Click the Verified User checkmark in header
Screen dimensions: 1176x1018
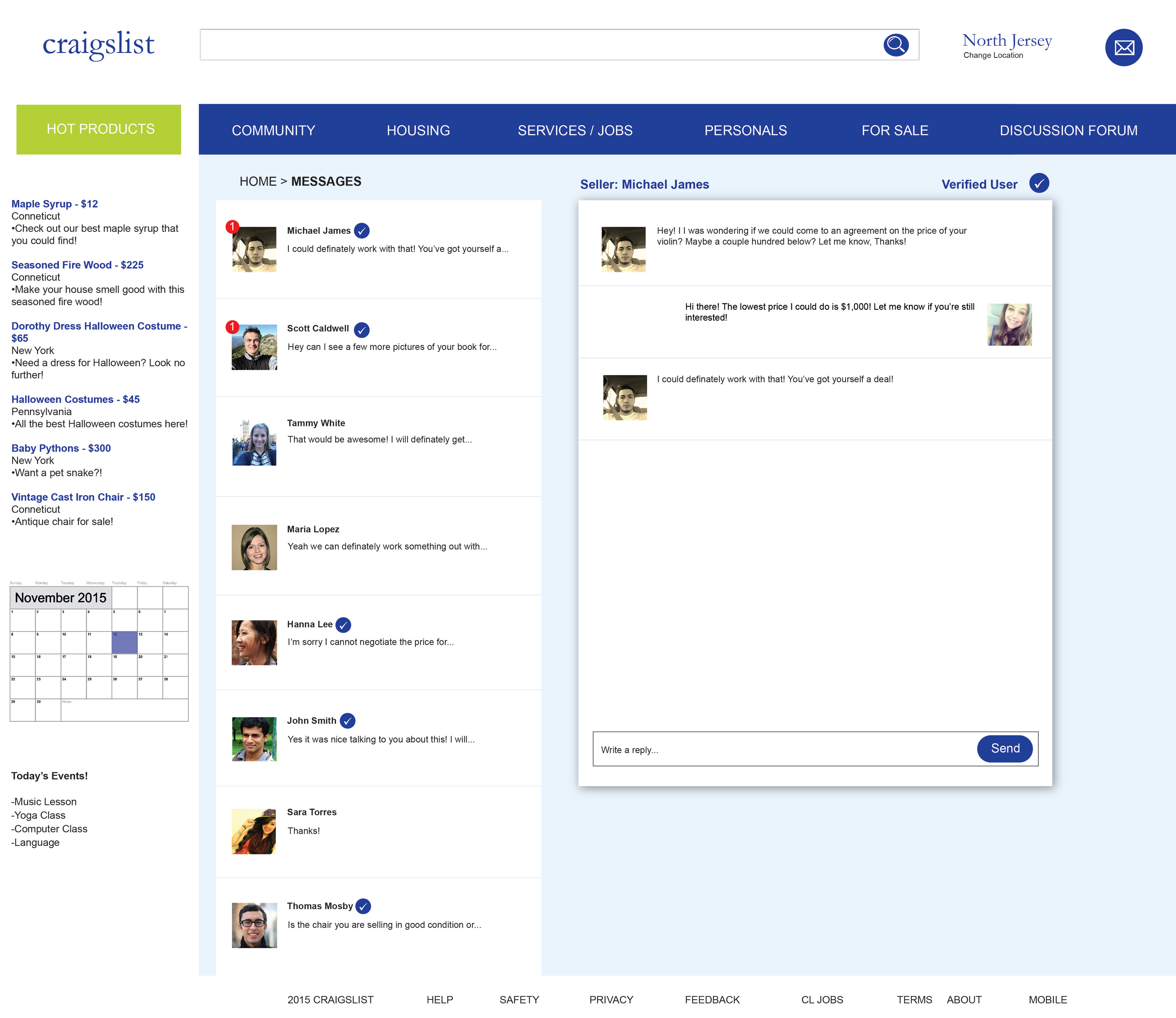click(x=1038, y=183)
